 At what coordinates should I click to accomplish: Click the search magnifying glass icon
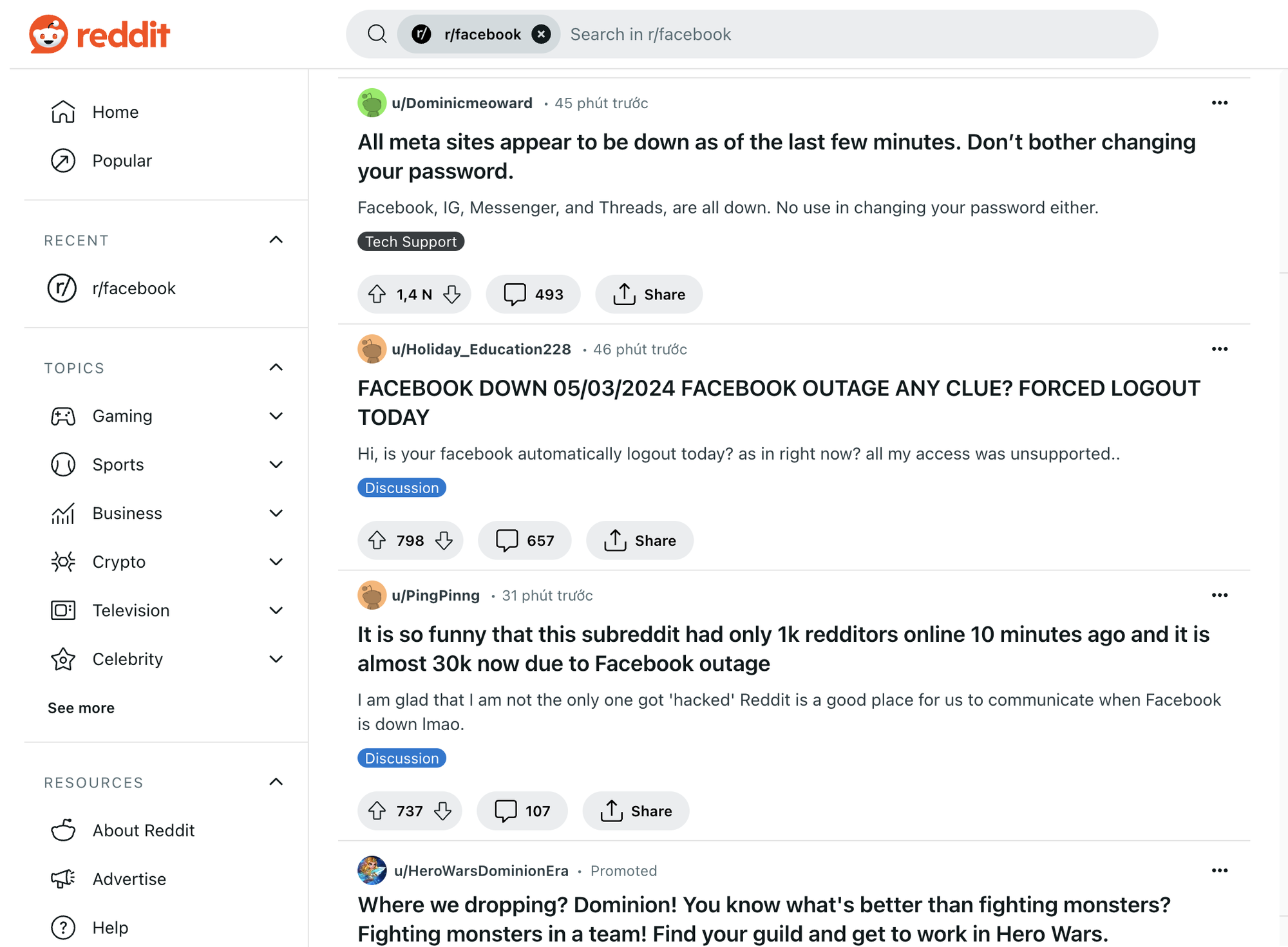tap(379, 34)
